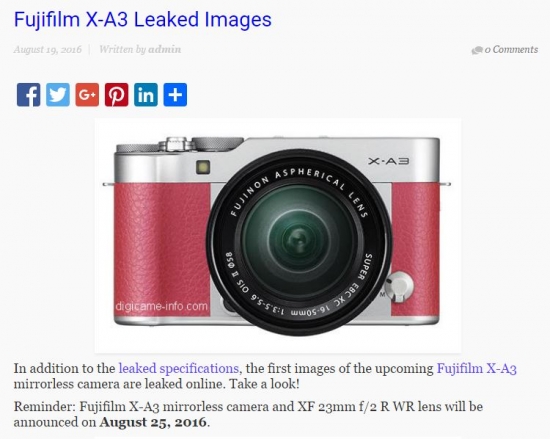Share the post on Facebook

pos(28,95)
